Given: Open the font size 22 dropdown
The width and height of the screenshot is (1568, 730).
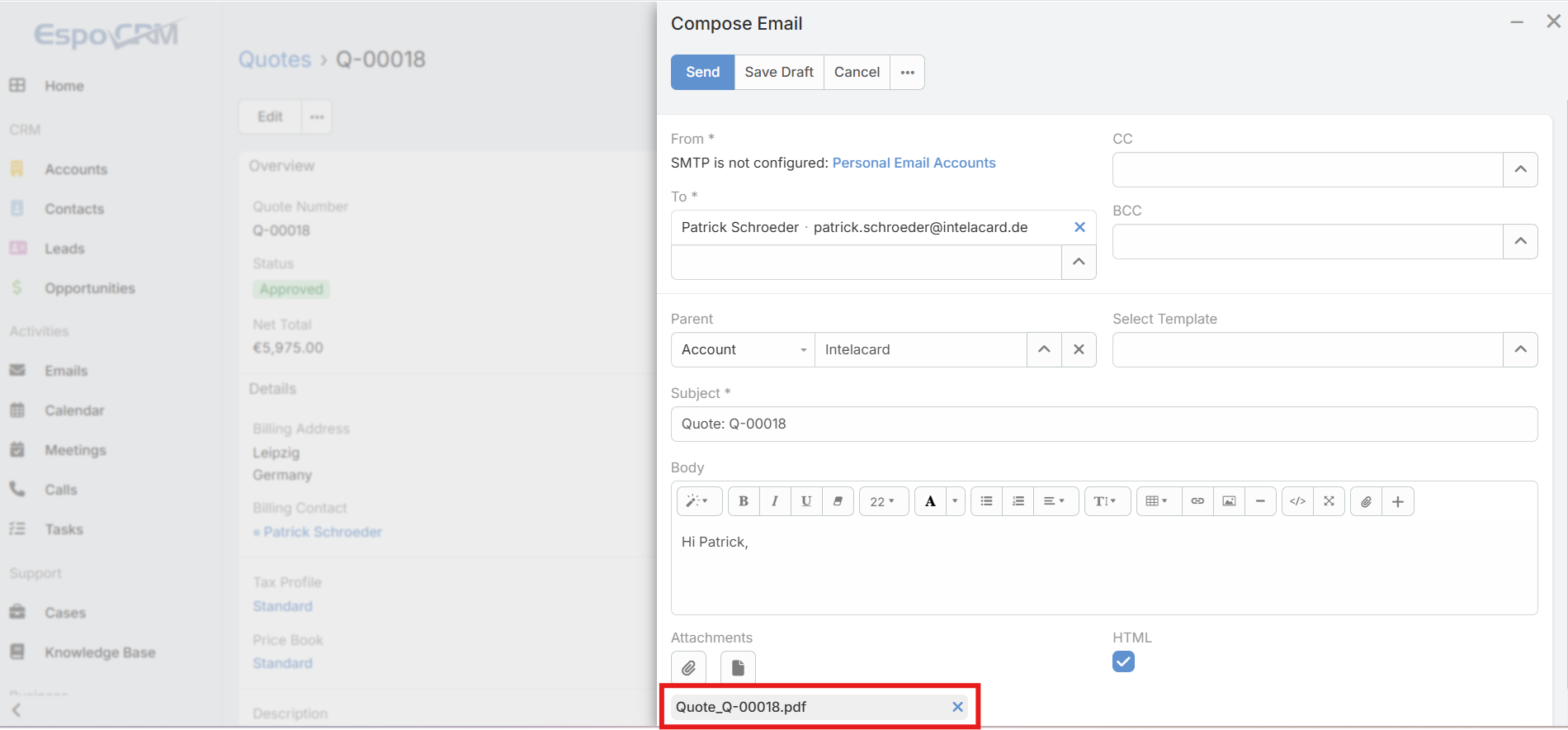Looking at the screenshot, I should tap(883, 501).
